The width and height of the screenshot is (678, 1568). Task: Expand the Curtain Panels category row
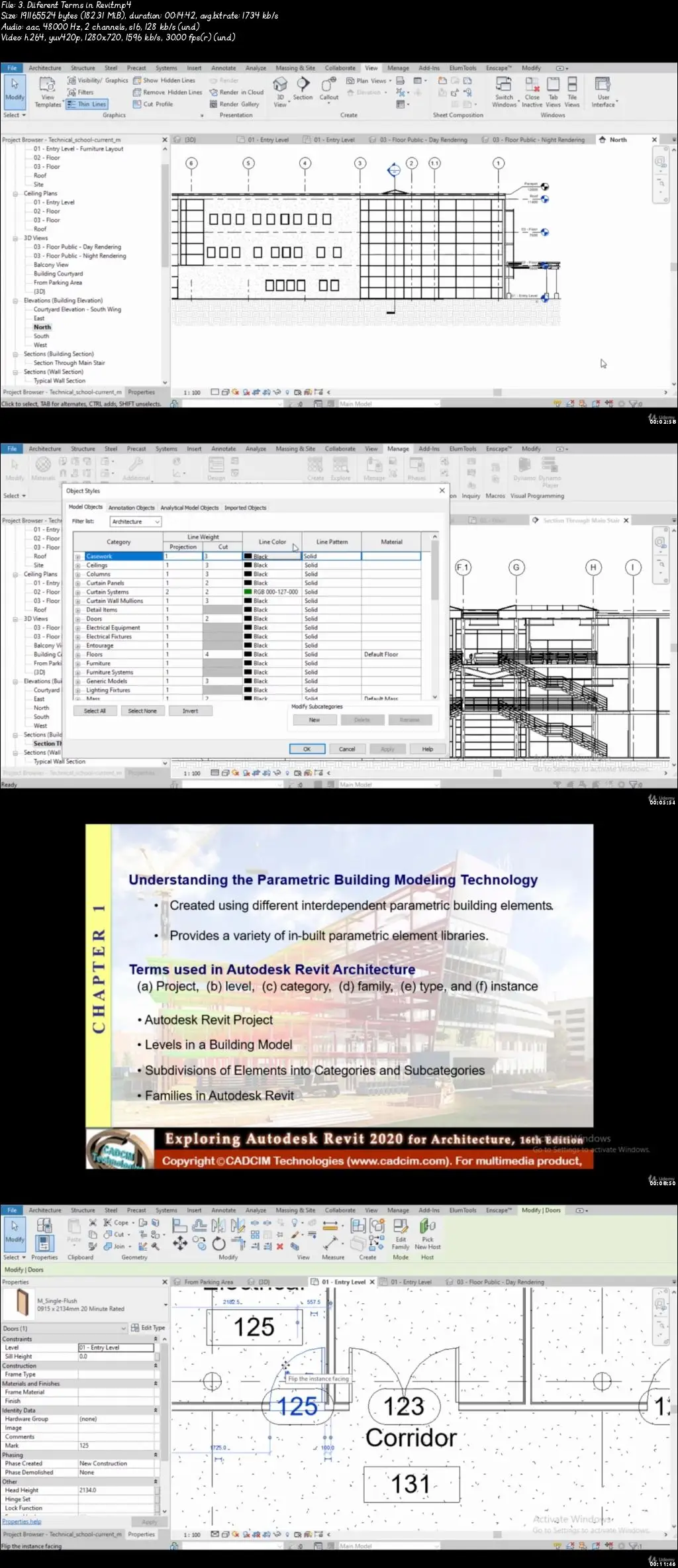point(78,583)
